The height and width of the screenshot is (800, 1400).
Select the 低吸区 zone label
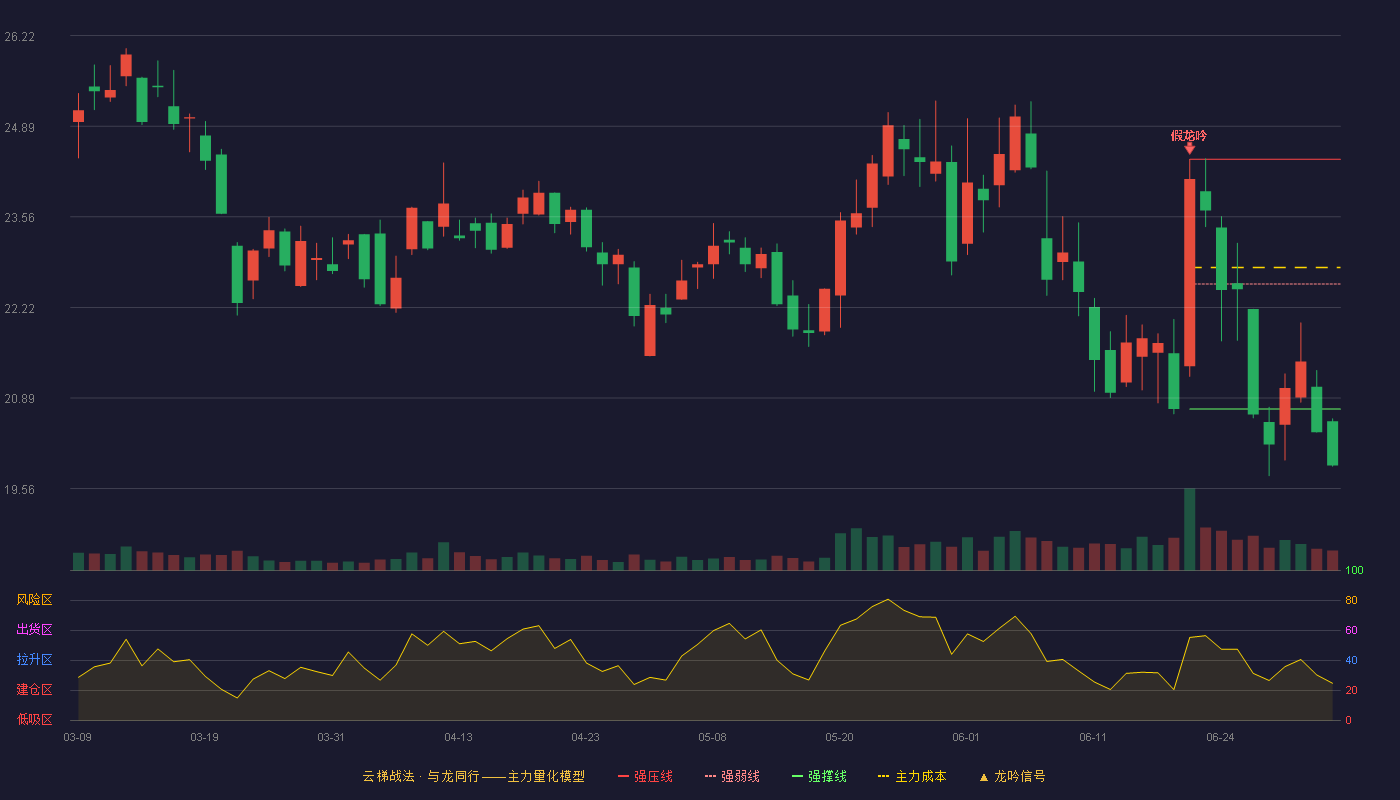(34, 719)
